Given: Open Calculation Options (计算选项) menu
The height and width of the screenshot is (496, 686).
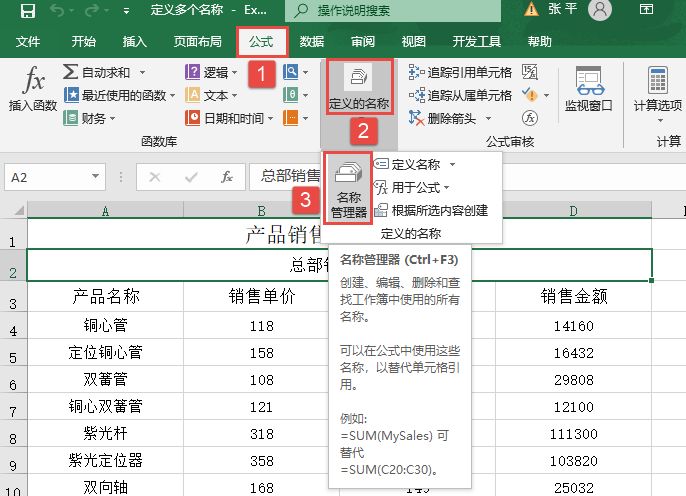Looking at the screenshot, I should 657,90.
